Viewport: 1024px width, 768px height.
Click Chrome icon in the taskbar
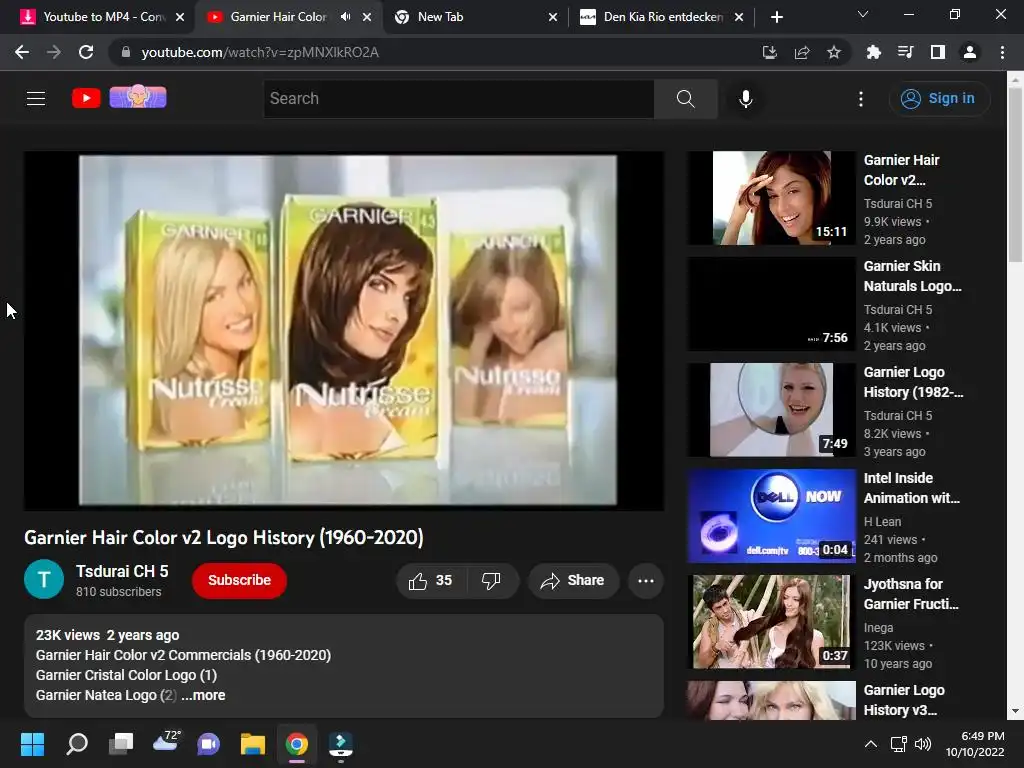(296, 744)
